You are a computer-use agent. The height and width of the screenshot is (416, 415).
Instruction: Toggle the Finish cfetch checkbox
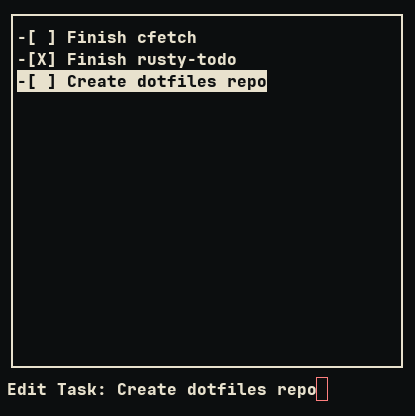click(42, 37)
